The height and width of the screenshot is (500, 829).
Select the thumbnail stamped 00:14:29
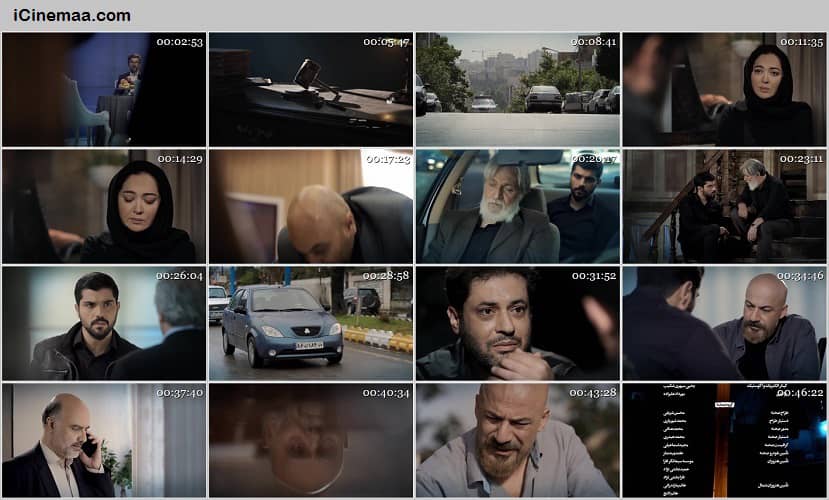[104, 206]
